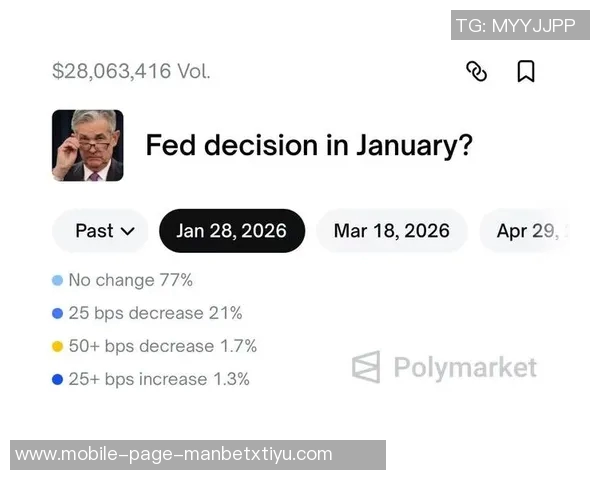
Task: Click the mobile-page-manbetxtiyu.com URL banner
Action: point(174,454)
